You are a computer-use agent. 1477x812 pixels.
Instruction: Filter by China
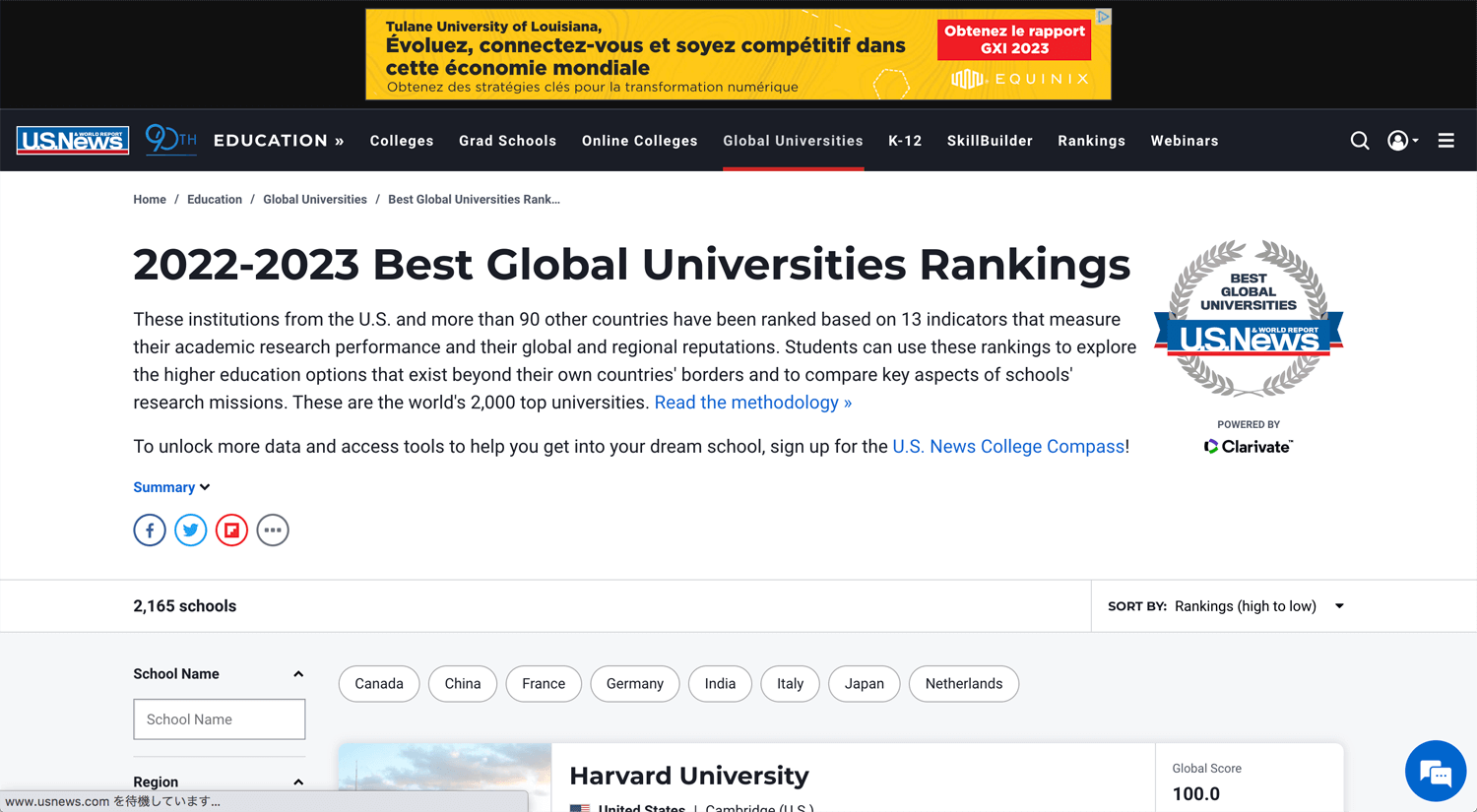[x=463, y=684]
